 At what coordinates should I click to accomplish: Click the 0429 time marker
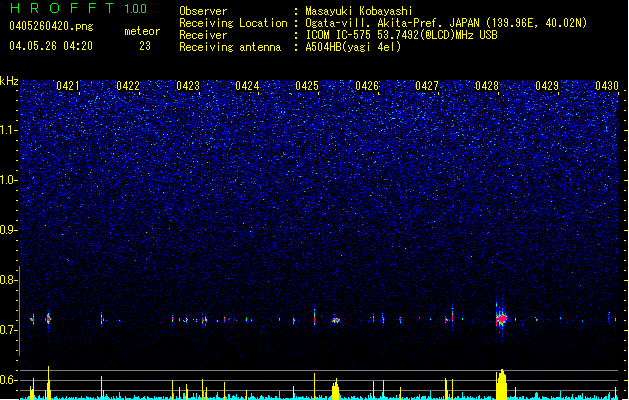(x=547, y=86)
